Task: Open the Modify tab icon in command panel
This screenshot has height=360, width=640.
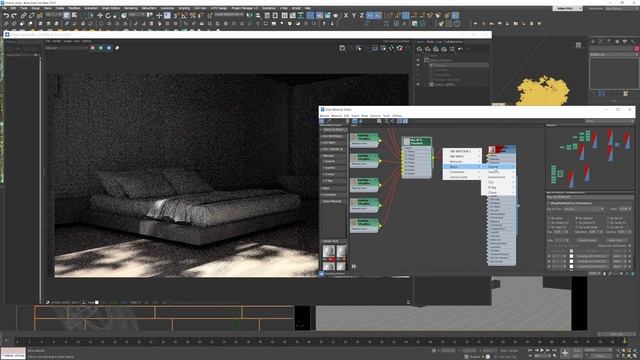Action: pyautogui.click(x=601, y=42)
